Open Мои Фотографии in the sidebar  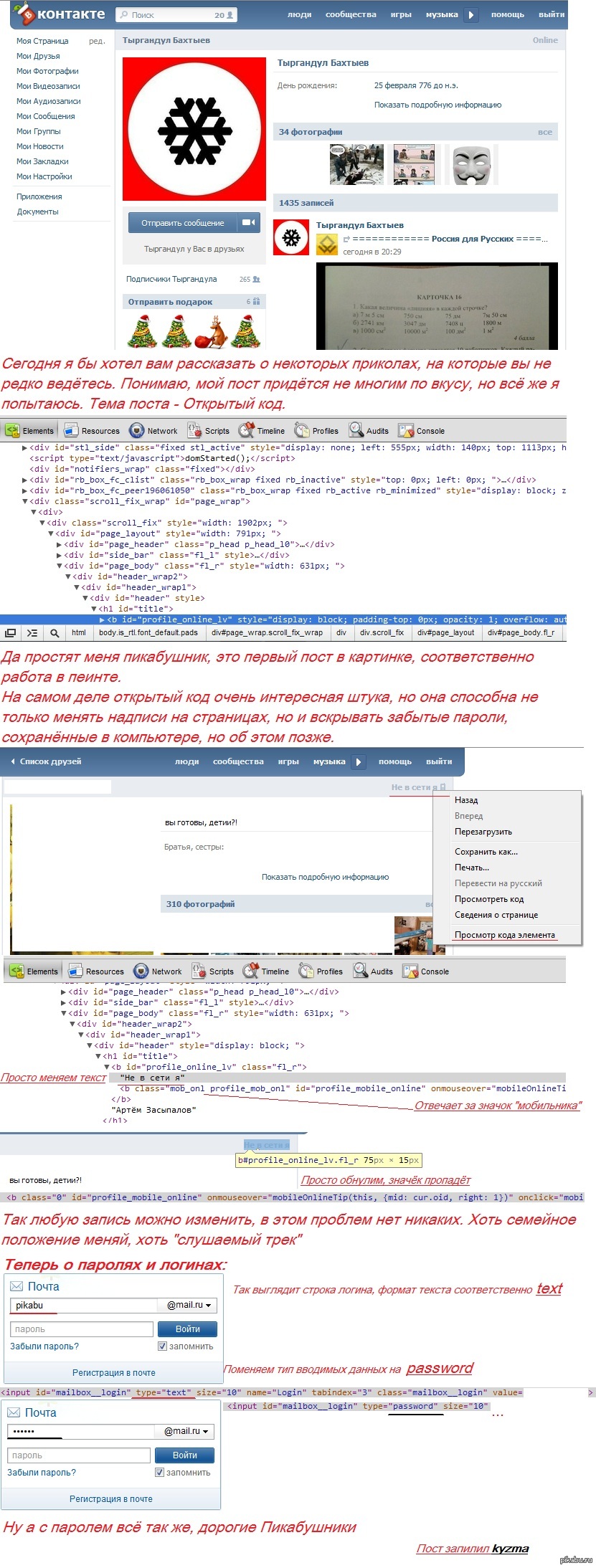(x=47, y=71)
